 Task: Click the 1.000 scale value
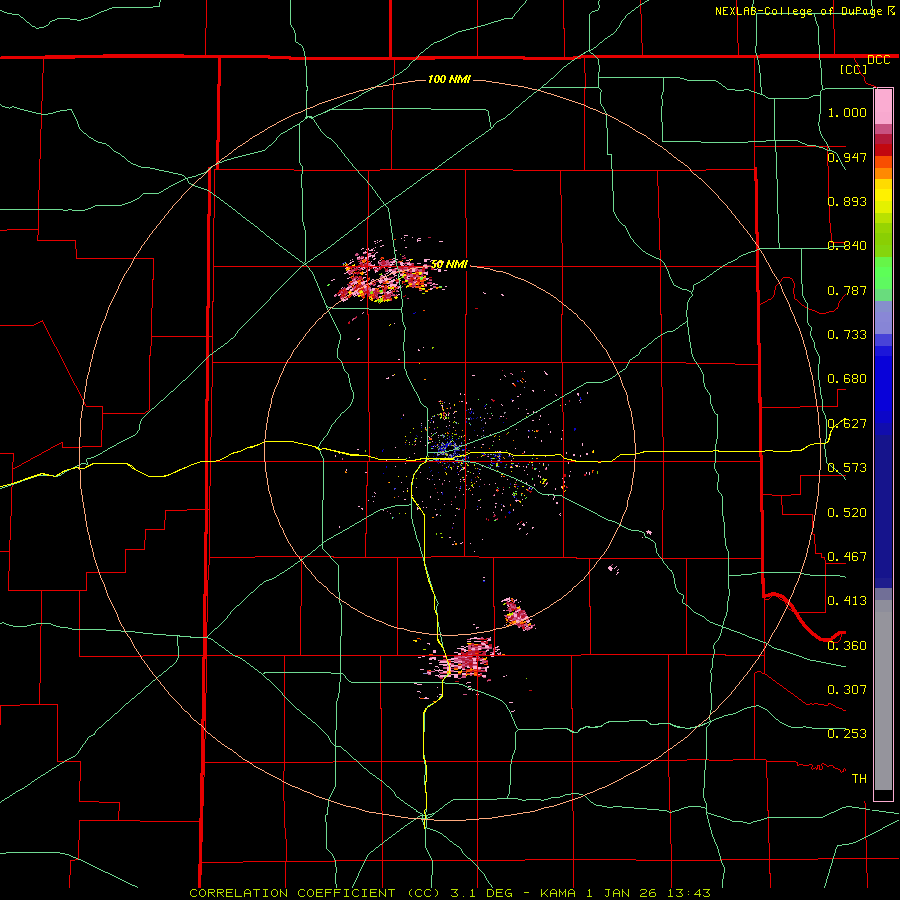pyautogui.click(x=847, y=112)
